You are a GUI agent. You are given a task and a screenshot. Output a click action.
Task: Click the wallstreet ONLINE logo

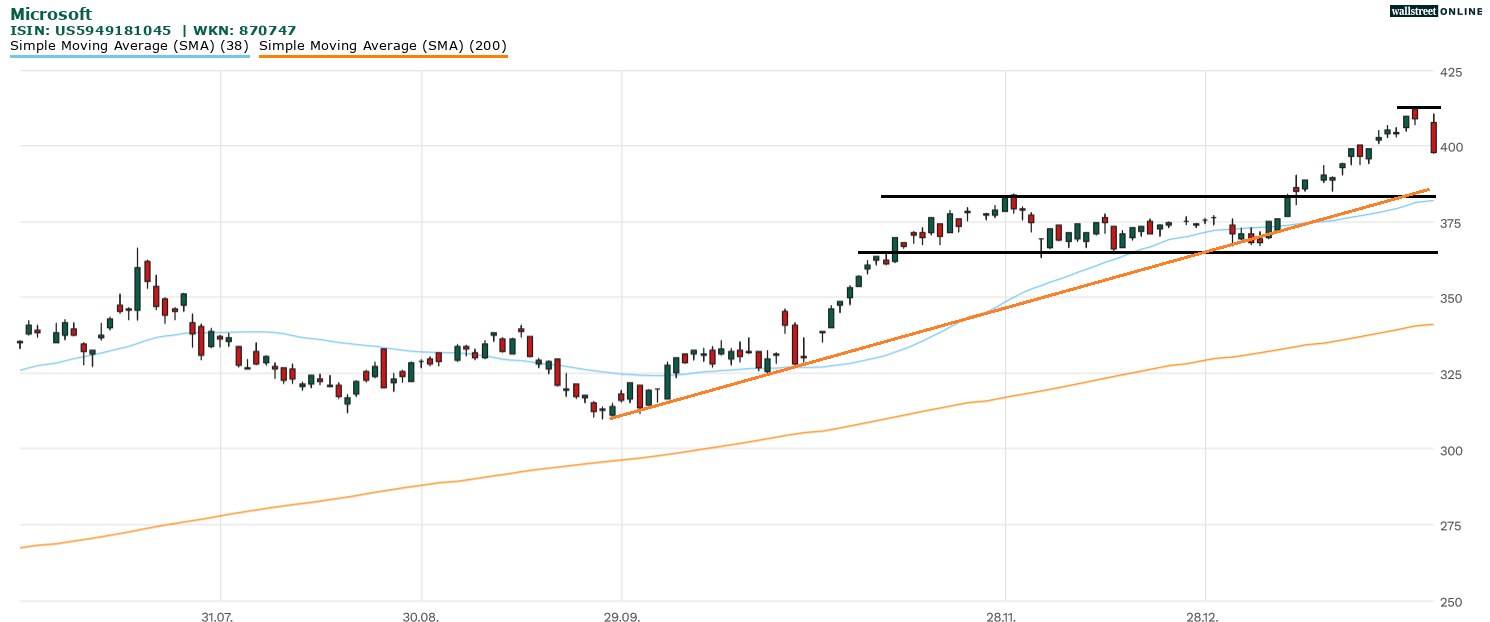[x=1436, y=11]
